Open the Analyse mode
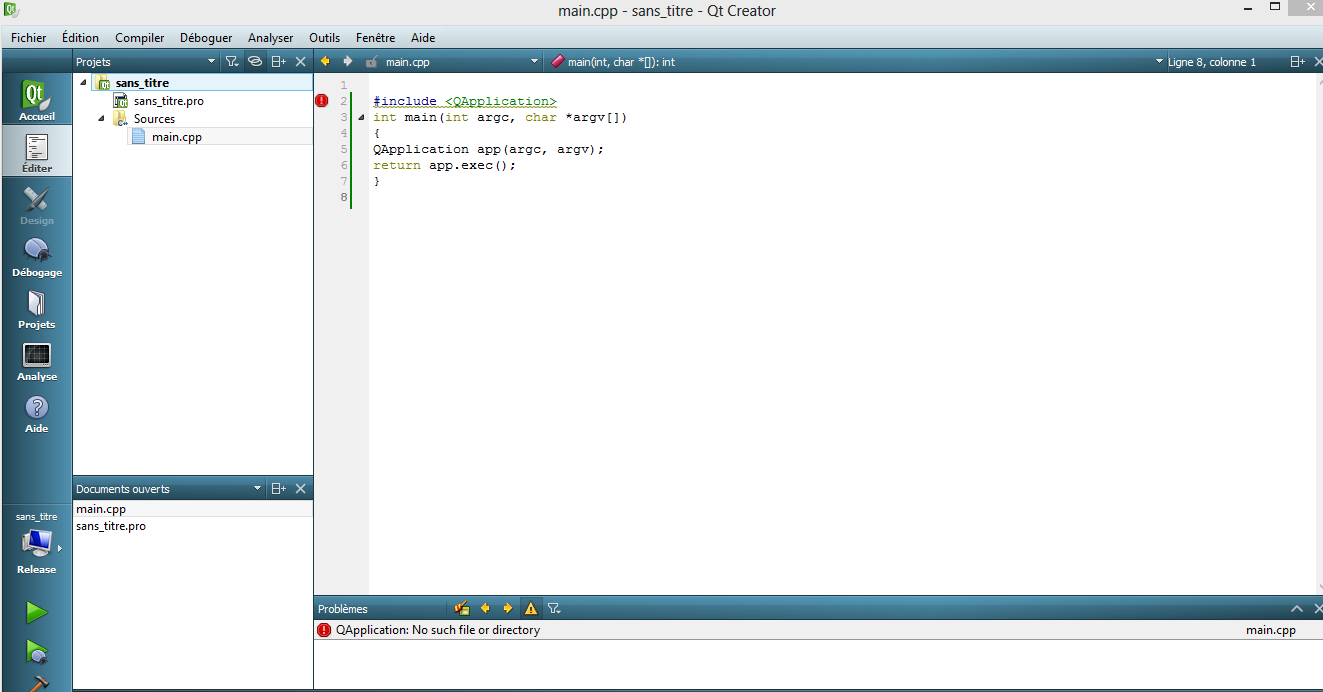 click(x=36, y=360)
